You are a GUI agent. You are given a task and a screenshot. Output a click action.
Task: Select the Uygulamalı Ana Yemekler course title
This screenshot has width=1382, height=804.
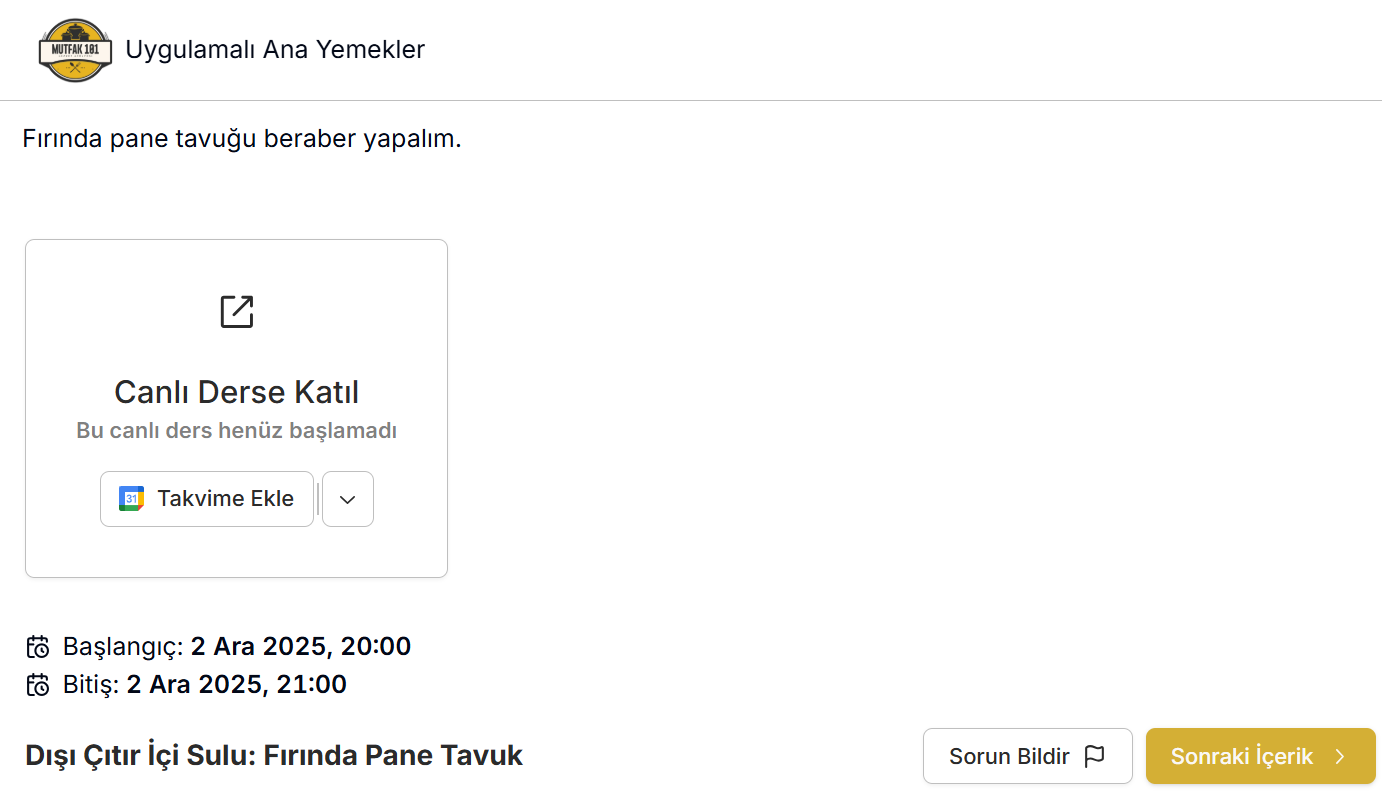(x=275, y=50)
